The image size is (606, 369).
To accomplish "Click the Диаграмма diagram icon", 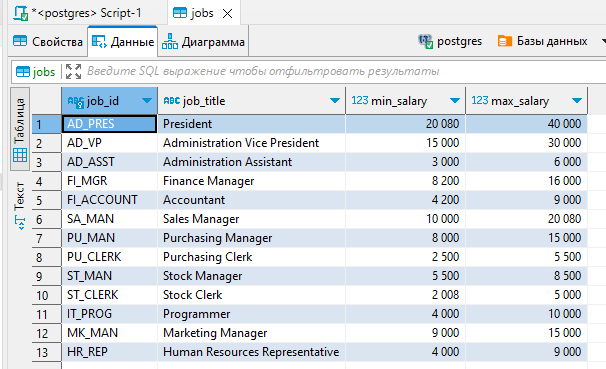I will [170, 41].
